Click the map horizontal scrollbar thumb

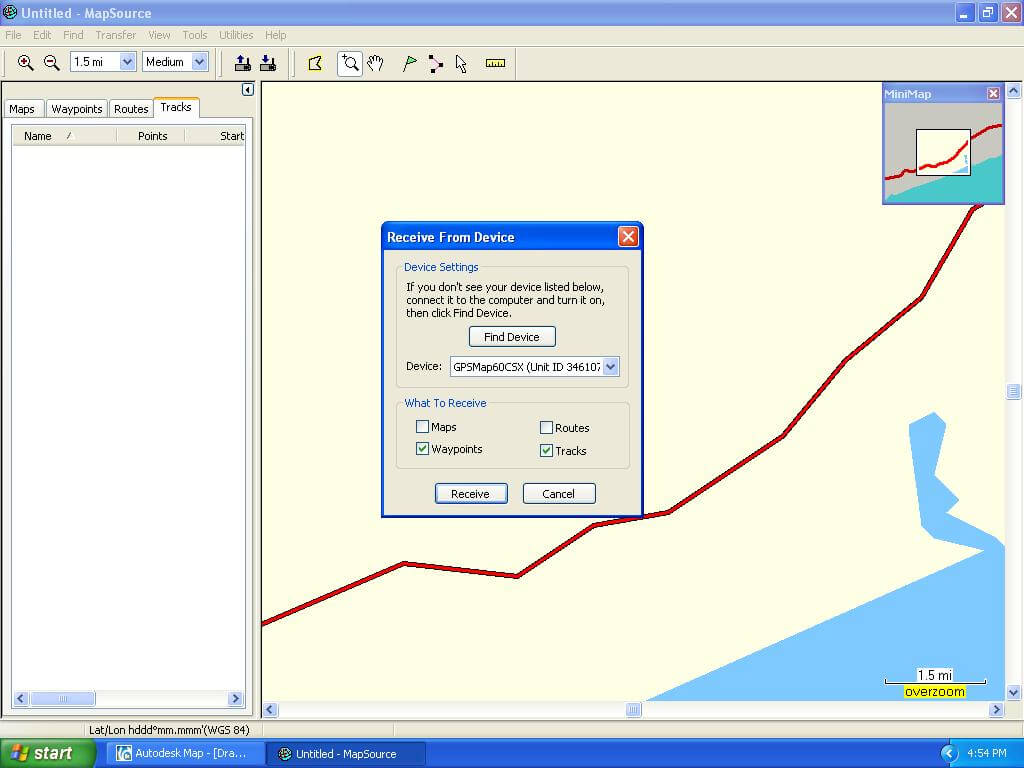(633, 709)
